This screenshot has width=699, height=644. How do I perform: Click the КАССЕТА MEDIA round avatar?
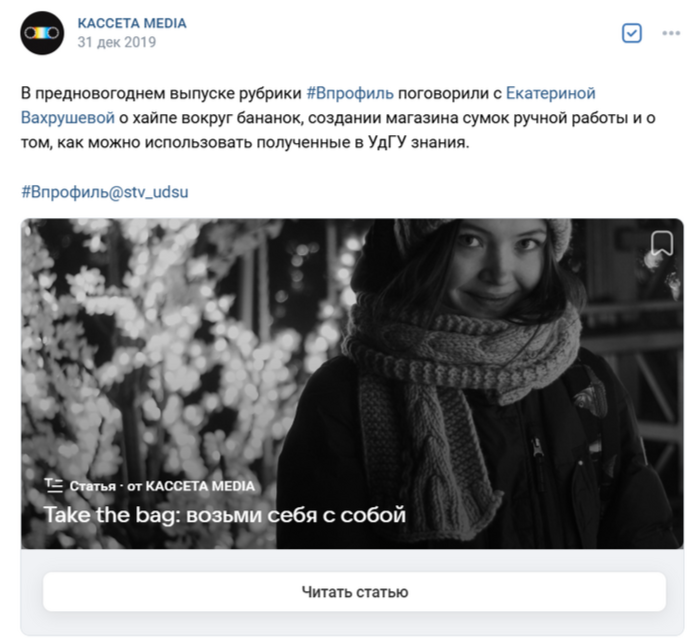point(42,33)
